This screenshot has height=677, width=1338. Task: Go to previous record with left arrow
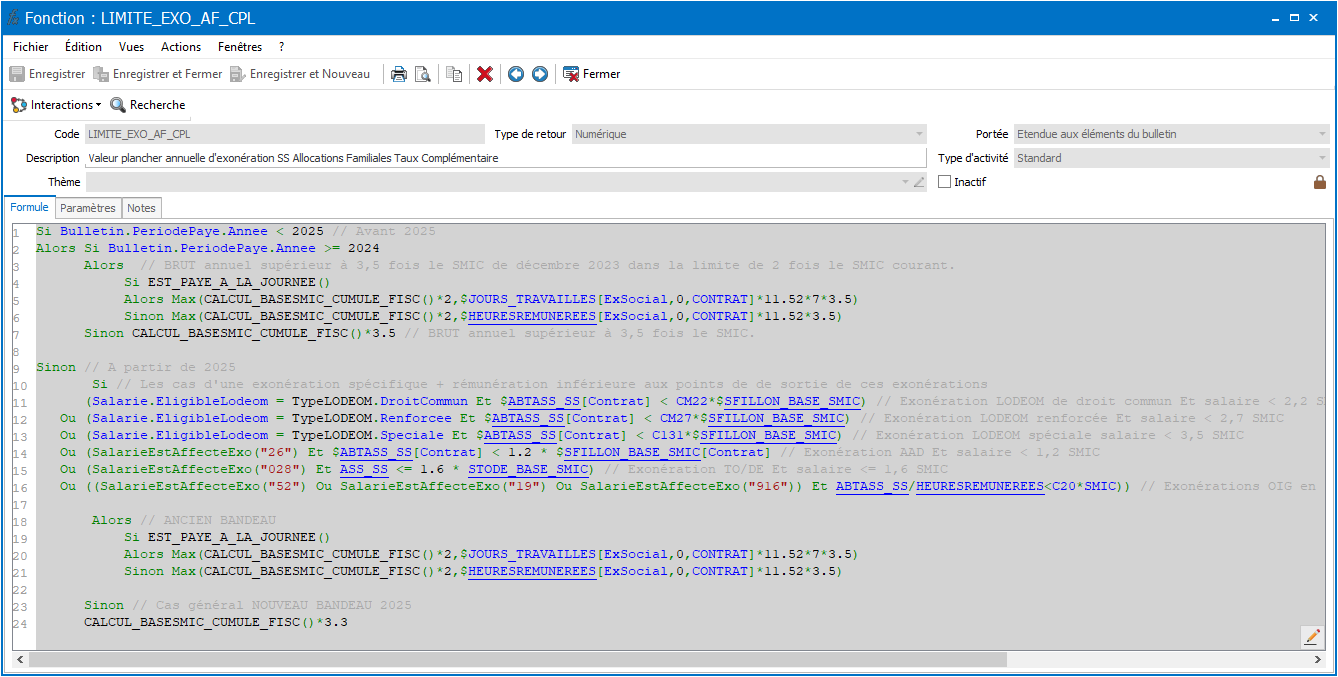[x=516, y=74]
